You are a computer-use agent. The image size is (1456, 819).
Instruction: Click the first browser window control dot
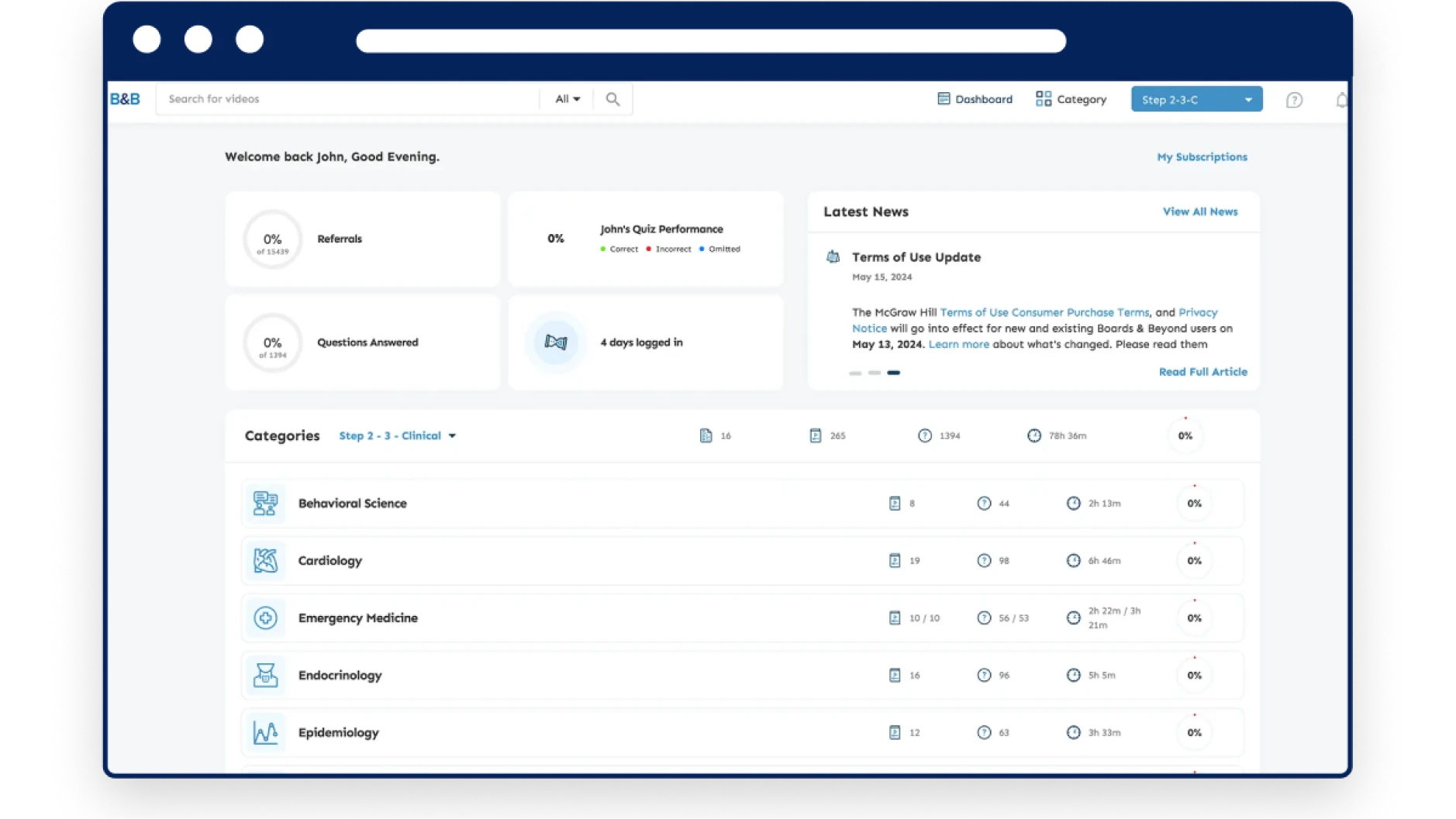(x=147, y=40)
